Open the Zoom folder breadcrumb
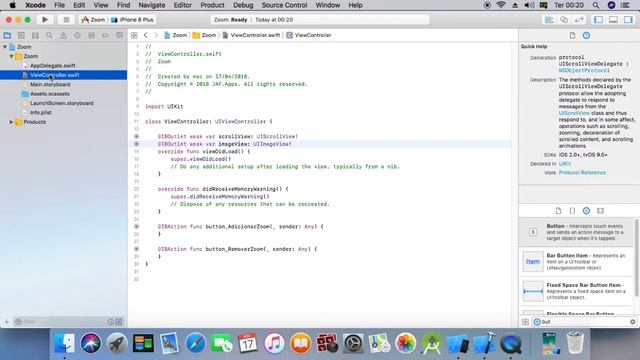 point(204,36)
